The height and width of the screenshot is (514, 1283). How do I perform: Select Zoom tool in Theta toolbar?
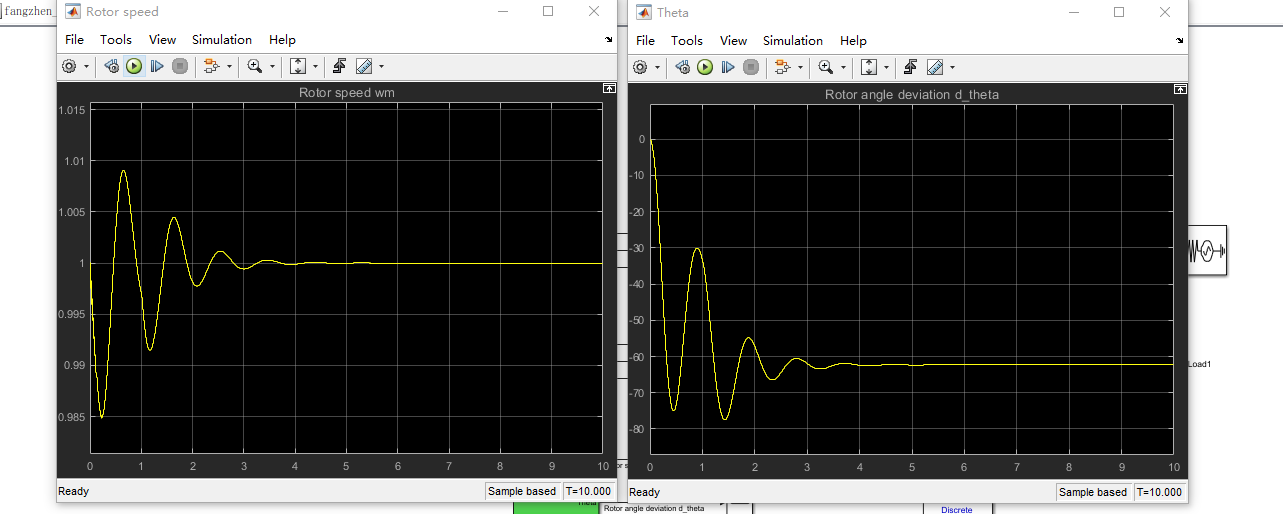tap(826, 67)
